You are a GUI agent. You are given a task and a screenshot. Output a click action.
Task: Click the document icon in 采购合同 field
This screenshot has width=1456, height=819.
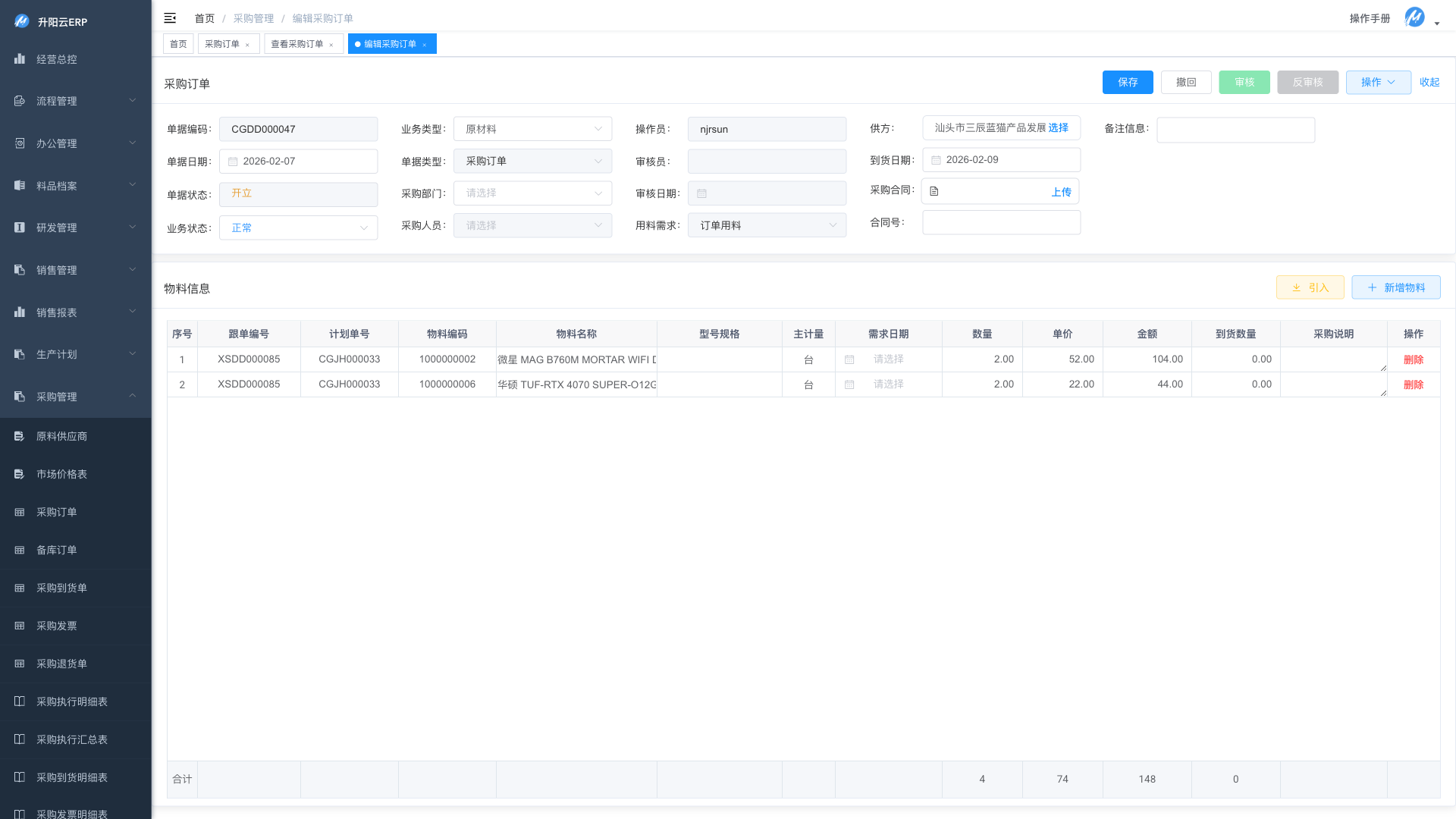[x=934, y=192]
